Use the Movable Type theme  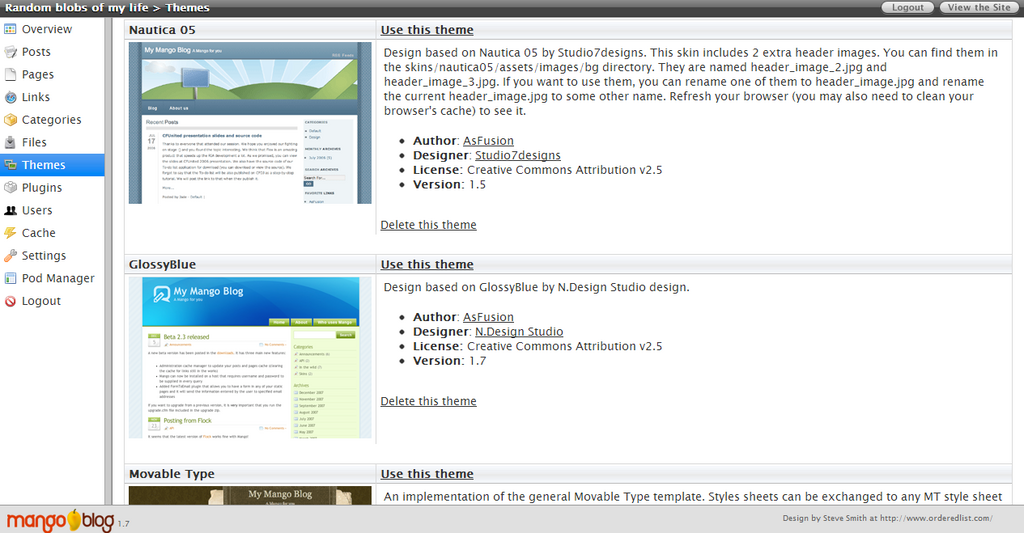[427, 474]
